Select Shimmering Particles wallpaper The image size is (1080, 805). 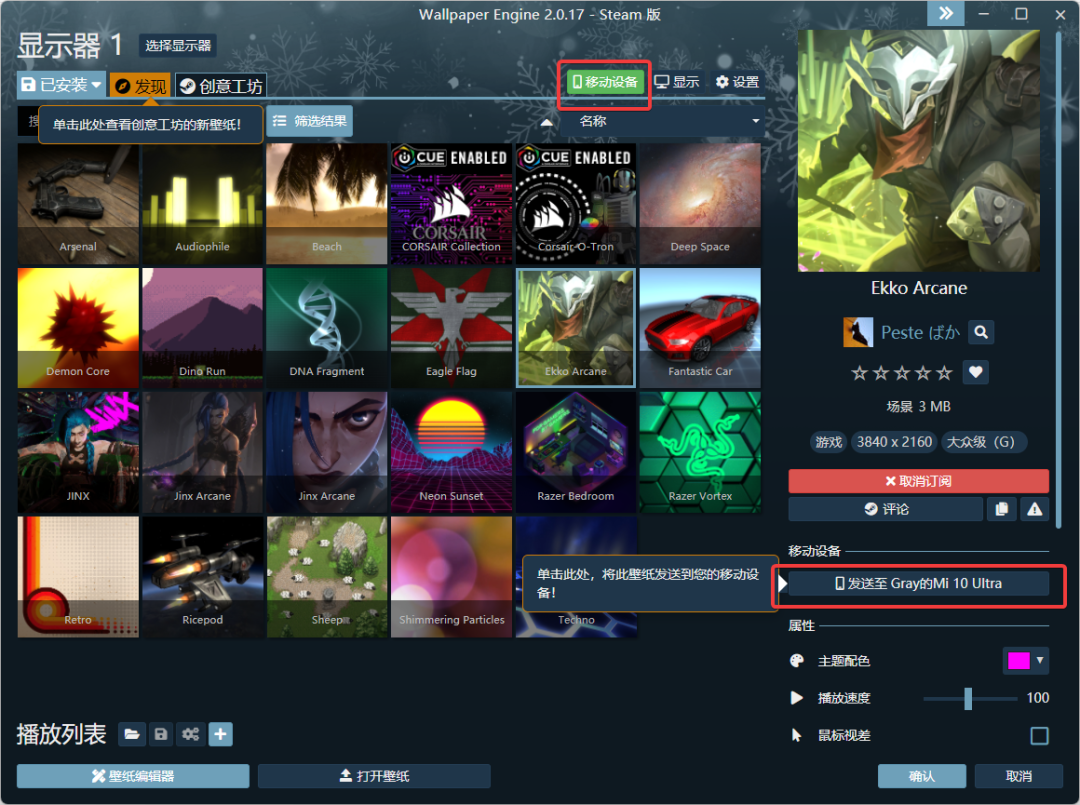(x=451, y=577)
